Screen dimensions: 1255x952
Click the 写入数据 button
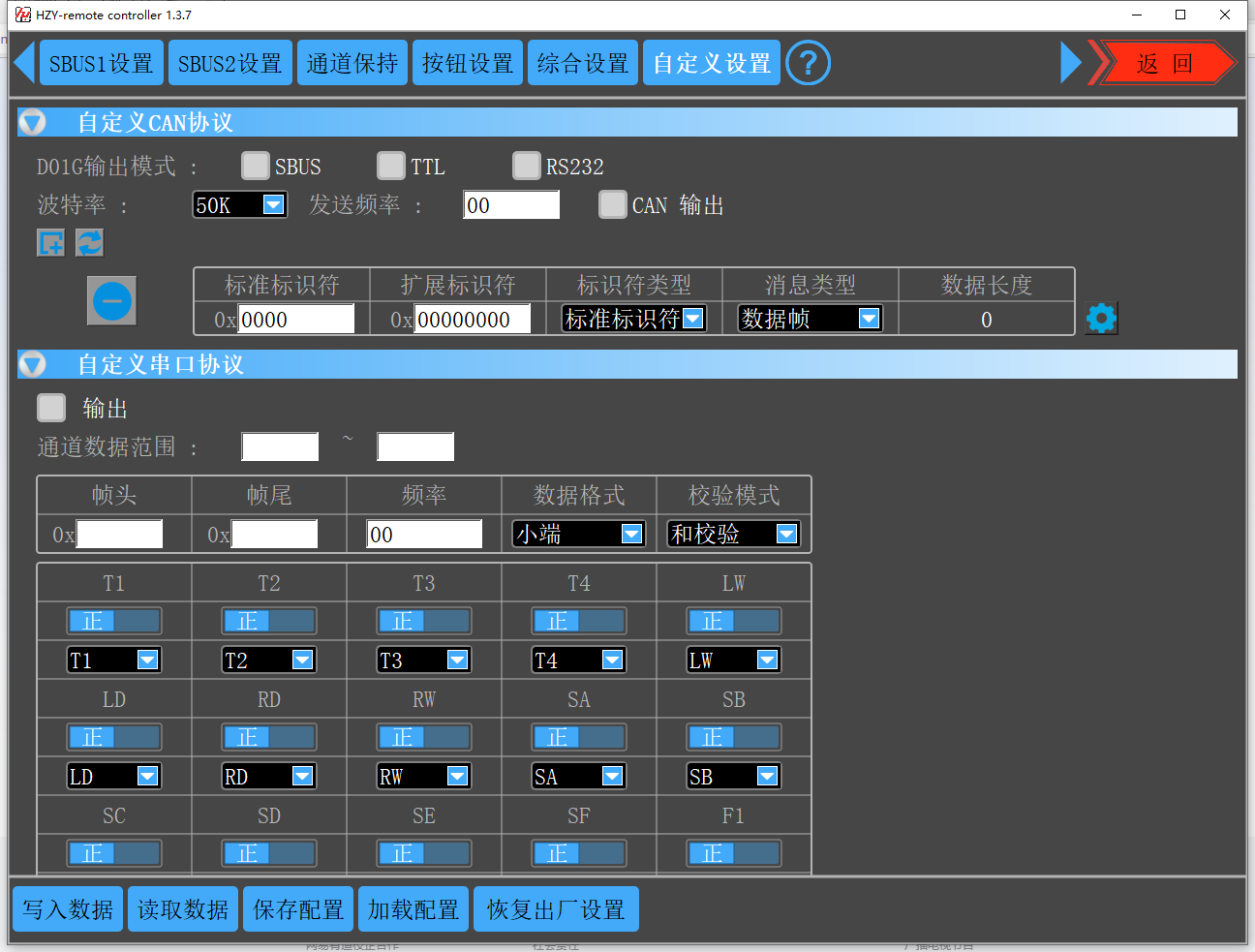tap(68, 909)
